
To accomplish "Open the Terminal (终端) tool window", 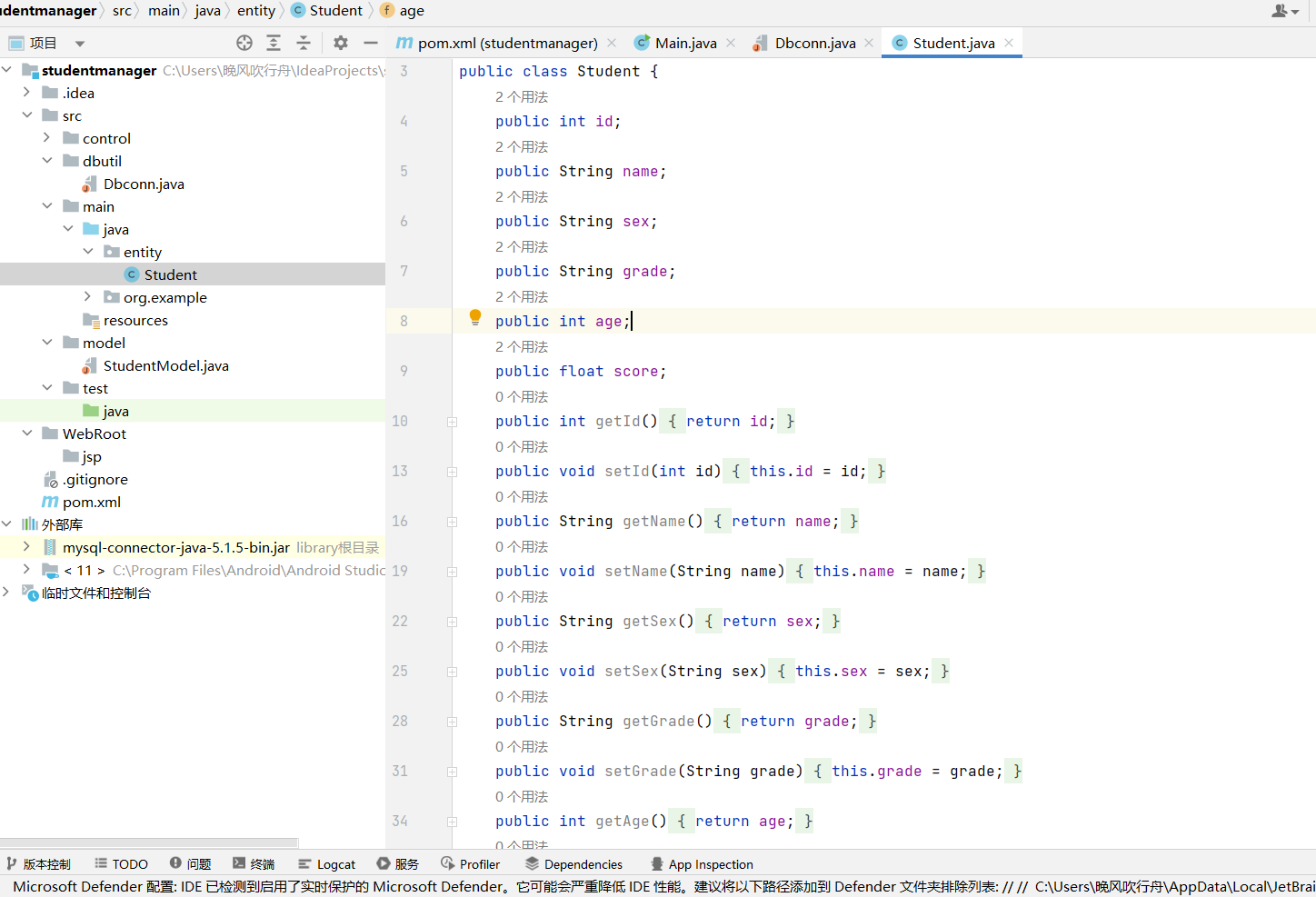I will (x=254, y=863).
